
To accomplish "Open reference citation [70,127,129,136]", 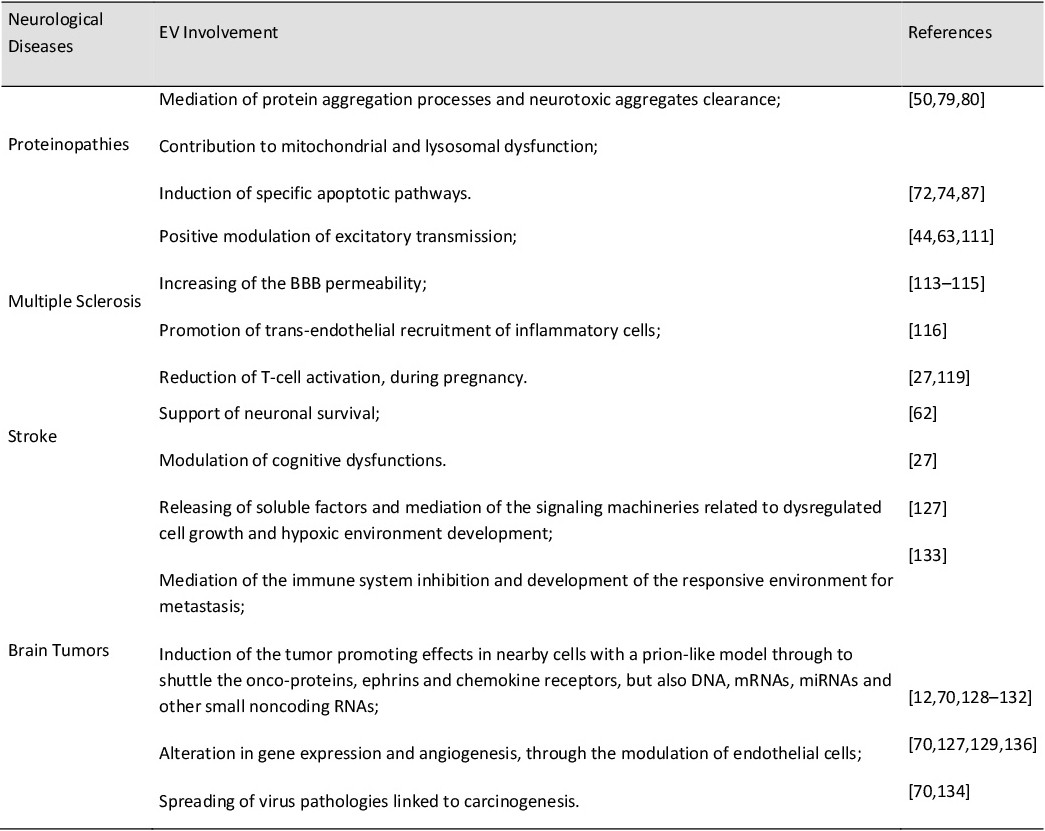I will coord(972,744).
